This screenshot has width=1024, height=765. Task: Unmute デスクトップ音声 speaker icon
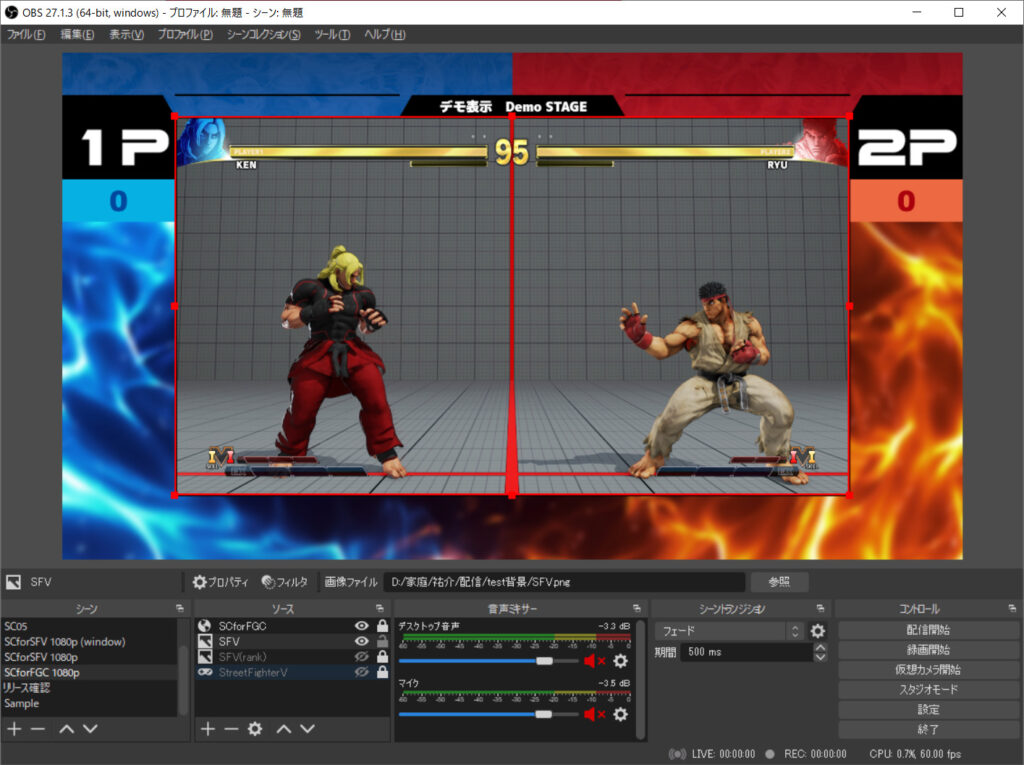(594, 661)
